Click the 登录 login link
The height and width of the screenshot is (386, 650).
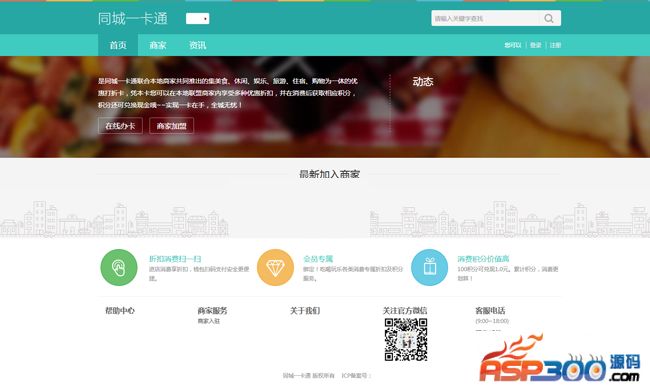[536, 45]
